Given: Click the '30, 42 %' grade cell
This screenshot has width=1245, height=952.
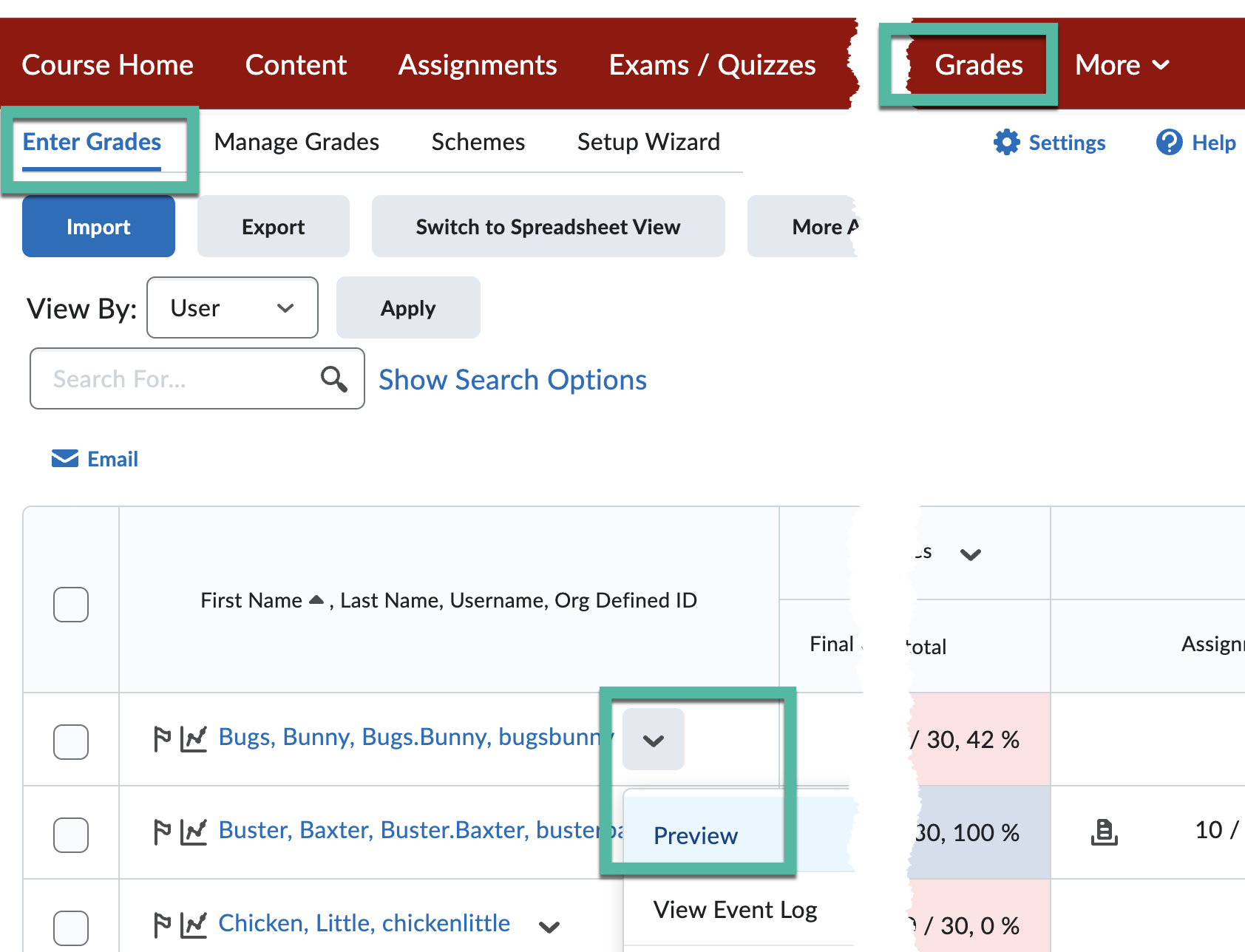Looking at the screenshot, I should pos(978,739).
